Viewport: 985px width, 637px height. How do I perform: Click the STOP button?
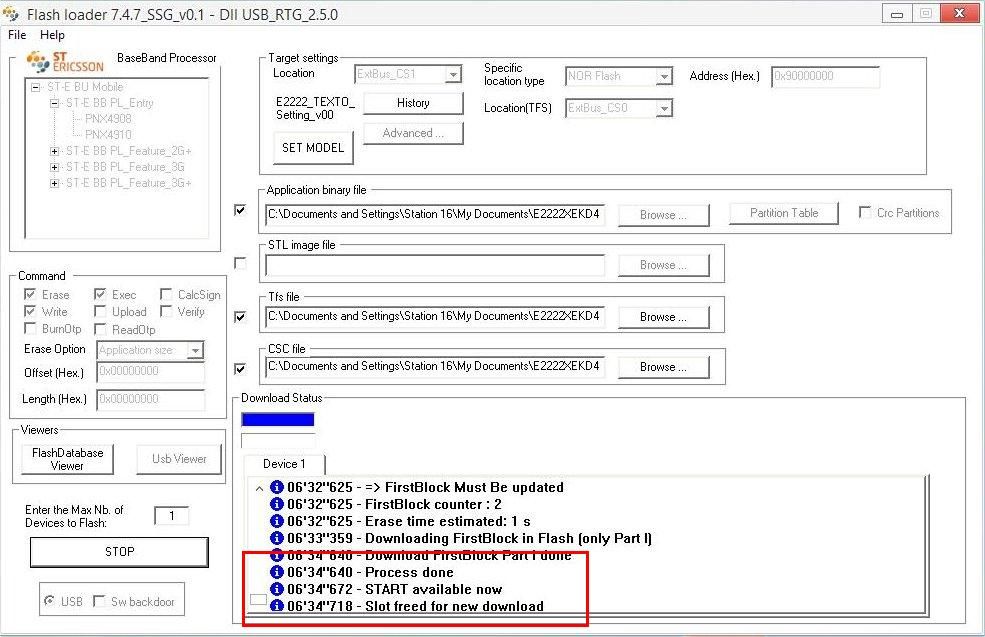point(119,552)
